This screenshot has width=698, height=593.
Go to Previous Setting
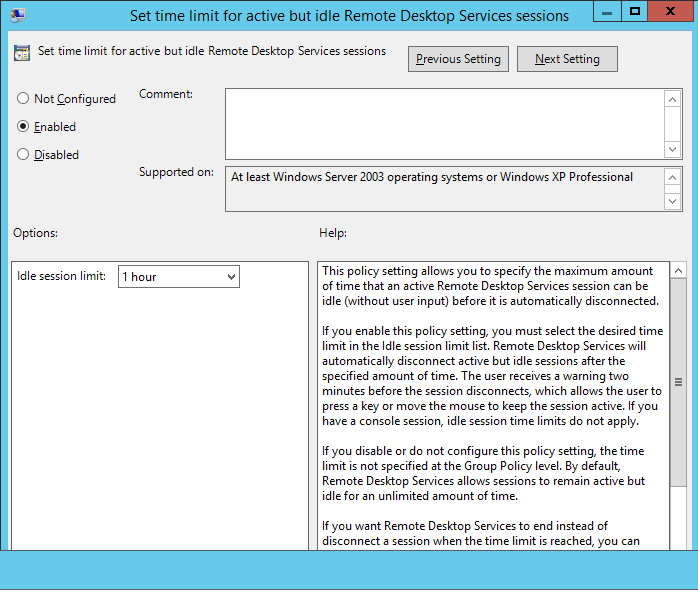(458, 59)
